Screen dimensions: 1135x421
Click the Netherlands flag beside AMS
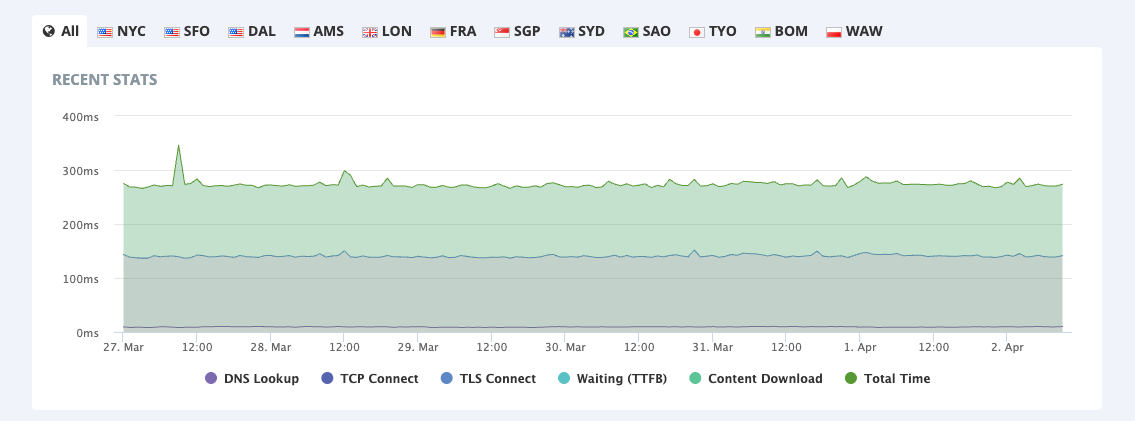pos(302,32)
